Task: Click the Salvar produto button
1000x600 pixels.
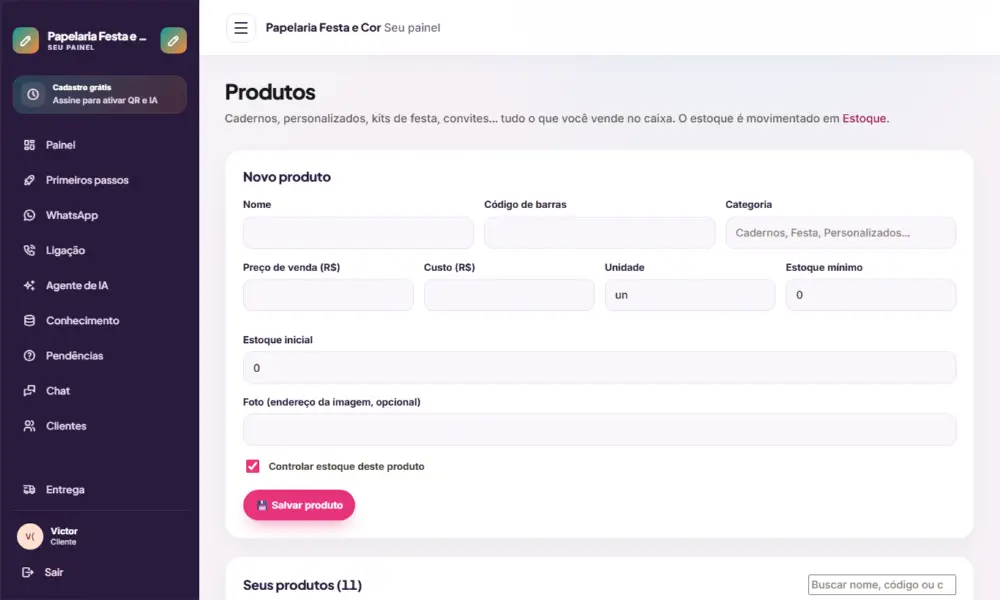Action: [x=299, y=505]
